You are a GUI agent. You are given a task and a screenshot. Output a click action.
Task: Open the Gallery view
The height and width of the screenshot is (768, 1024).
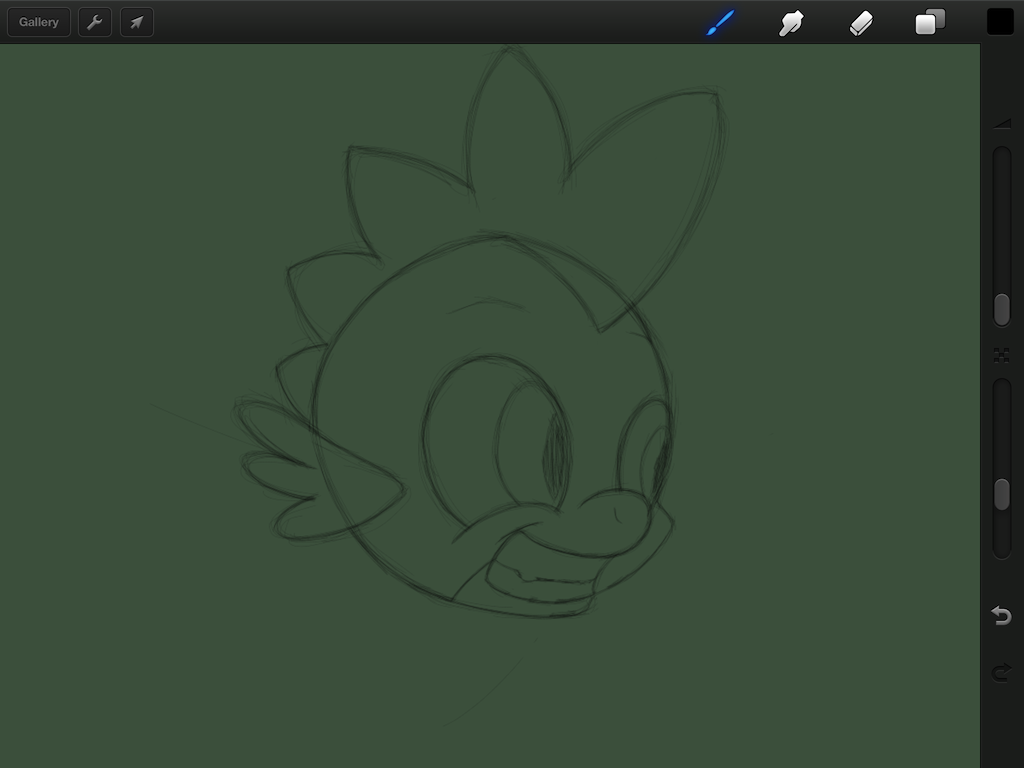(39, 22)
